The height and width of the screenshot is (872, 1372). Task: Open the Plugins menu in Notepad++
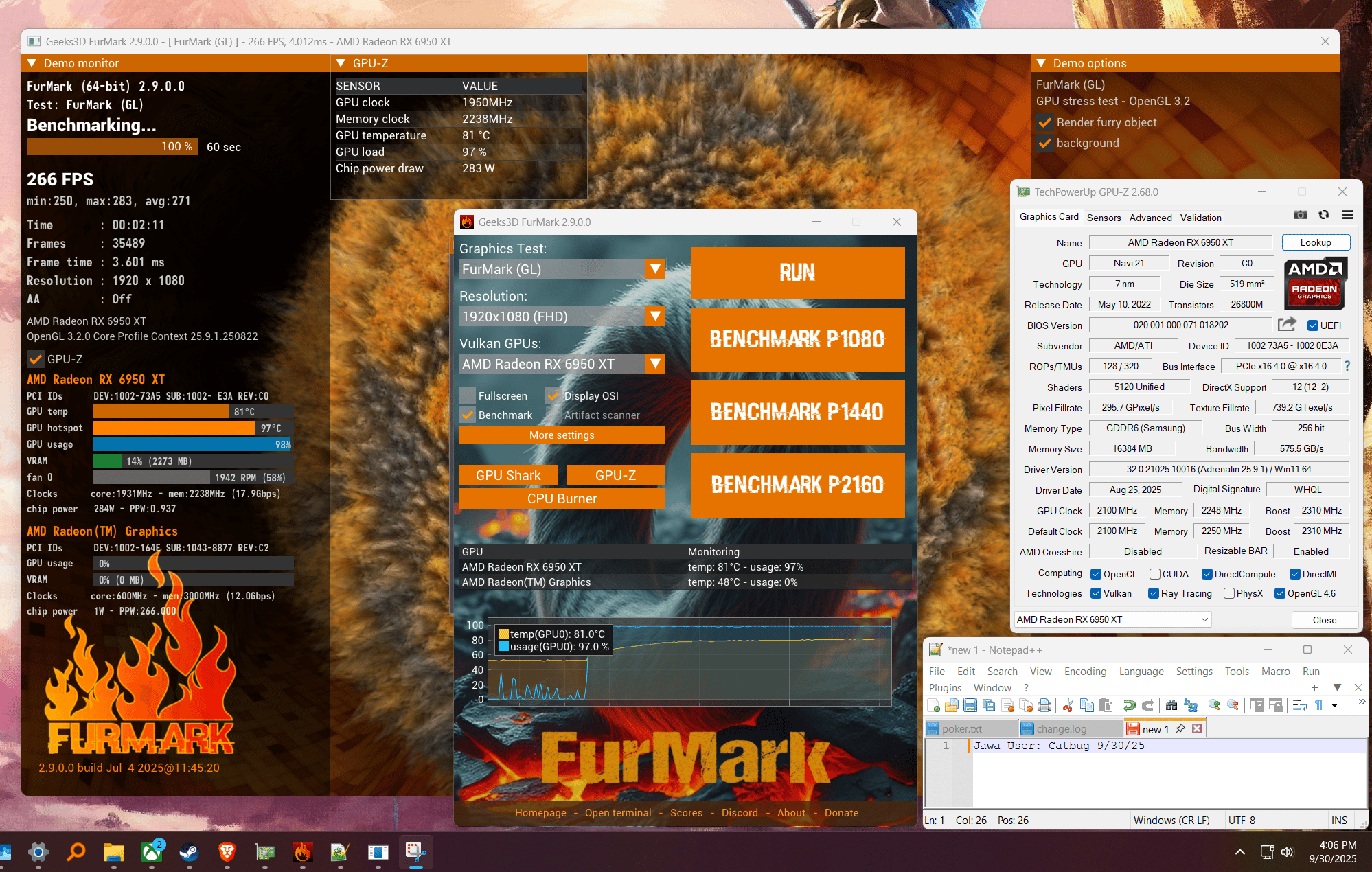[x=945, y=688]
